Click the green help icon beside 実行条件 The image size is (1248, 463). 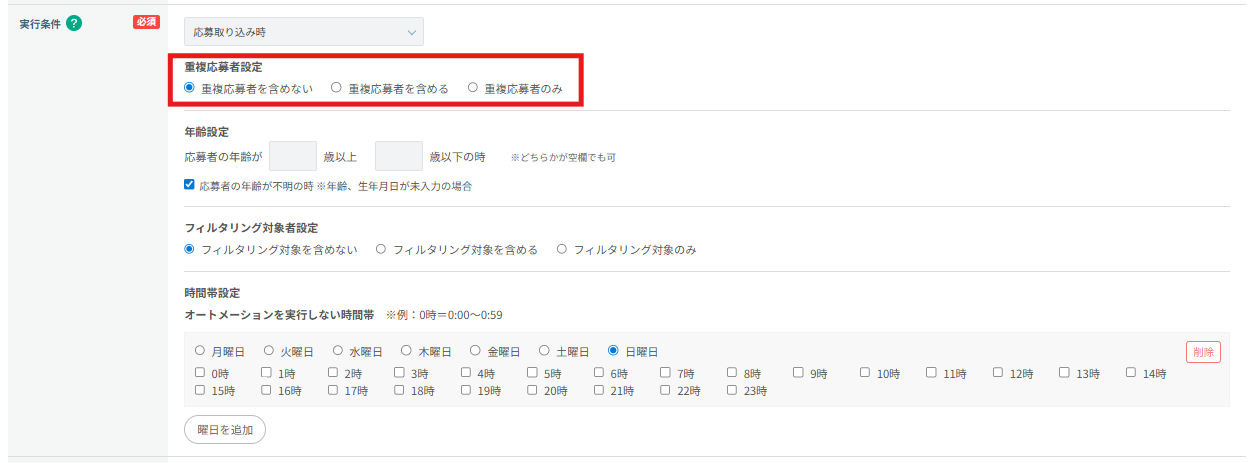click(74, 23)
